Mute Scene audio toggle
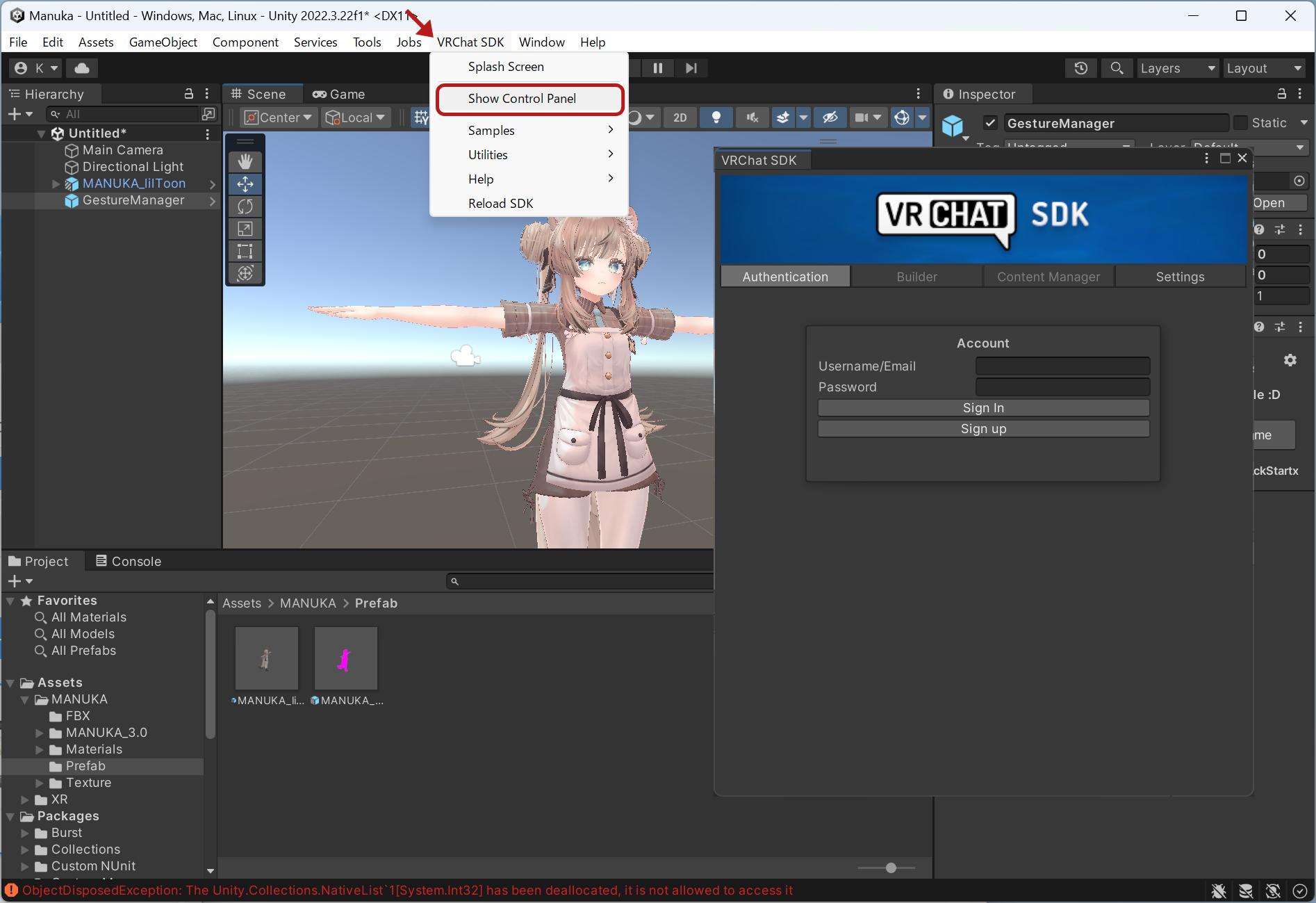This screenshot has height=903, width=1316. coord(752,117)
